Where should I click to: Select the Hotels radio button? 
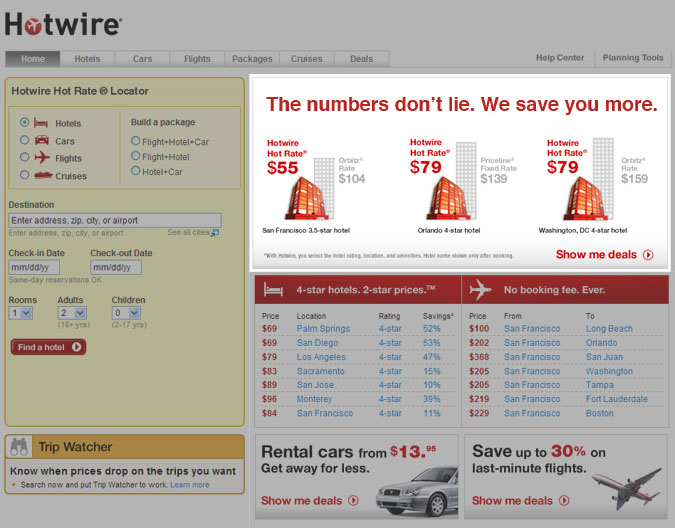[x=25, y=122]
